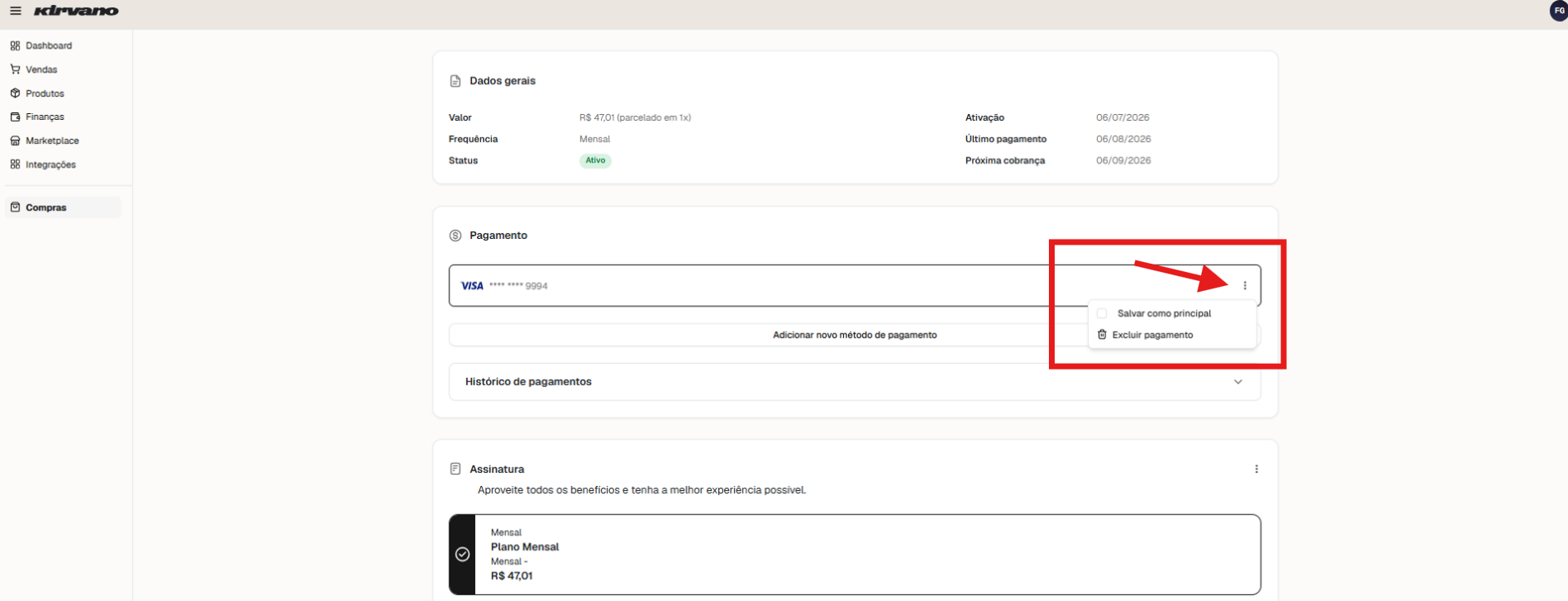Select the VISA card ending 9994

click(855, 285)
